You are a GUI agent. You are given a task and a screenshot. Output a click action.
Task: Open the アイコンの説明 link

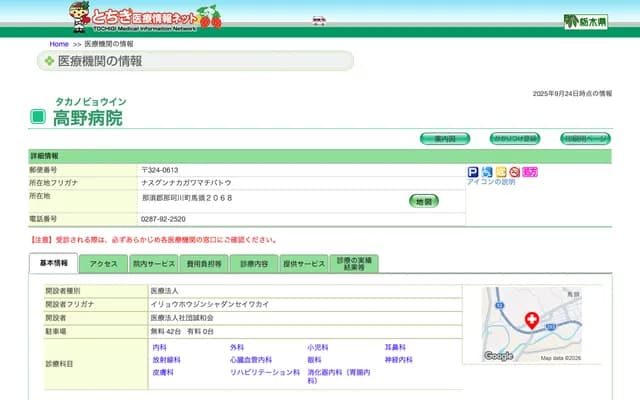[x=491, y=182]
